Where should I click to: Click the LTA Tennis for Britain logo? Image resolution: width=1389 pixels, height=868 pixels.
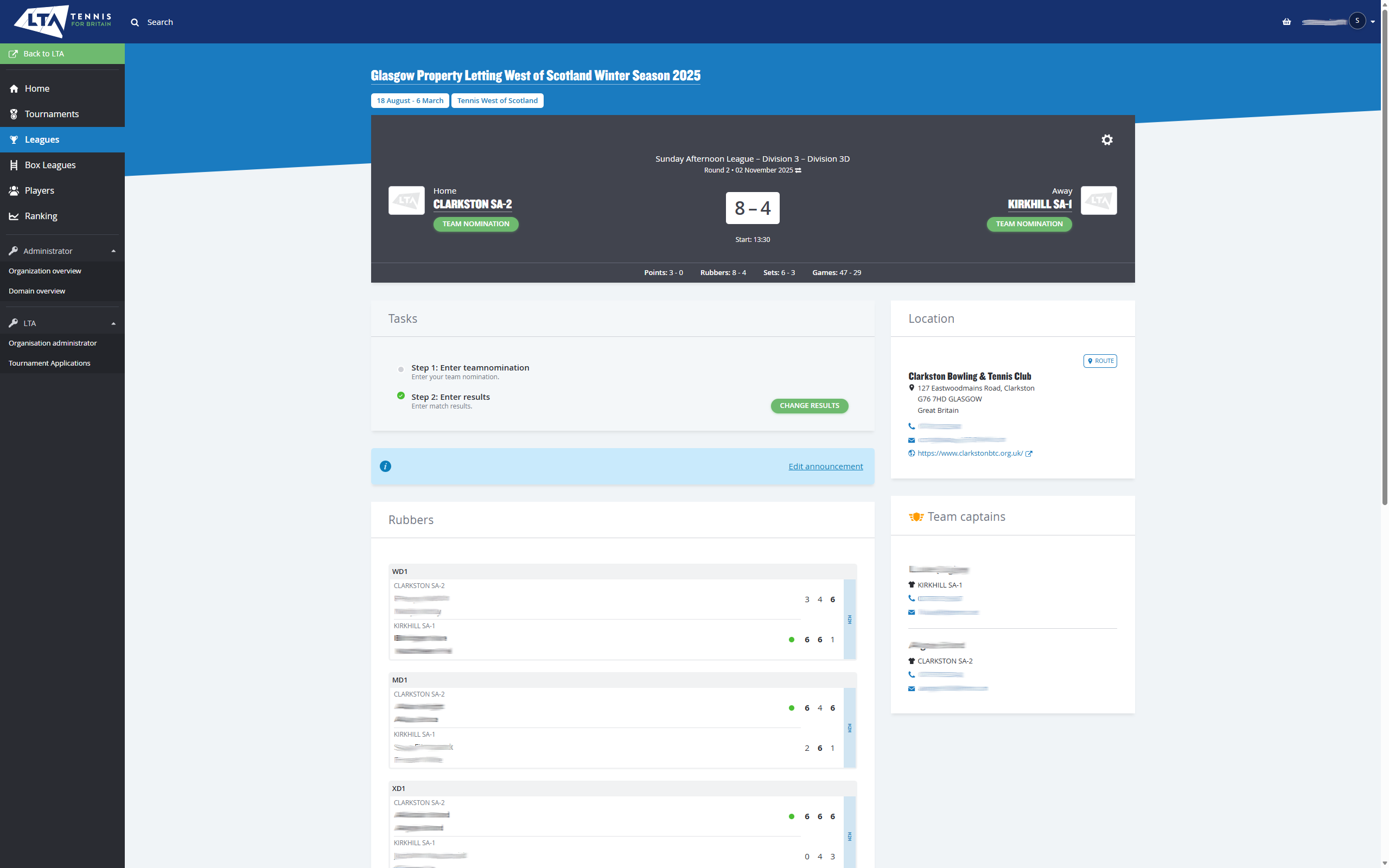click(62, 21)
